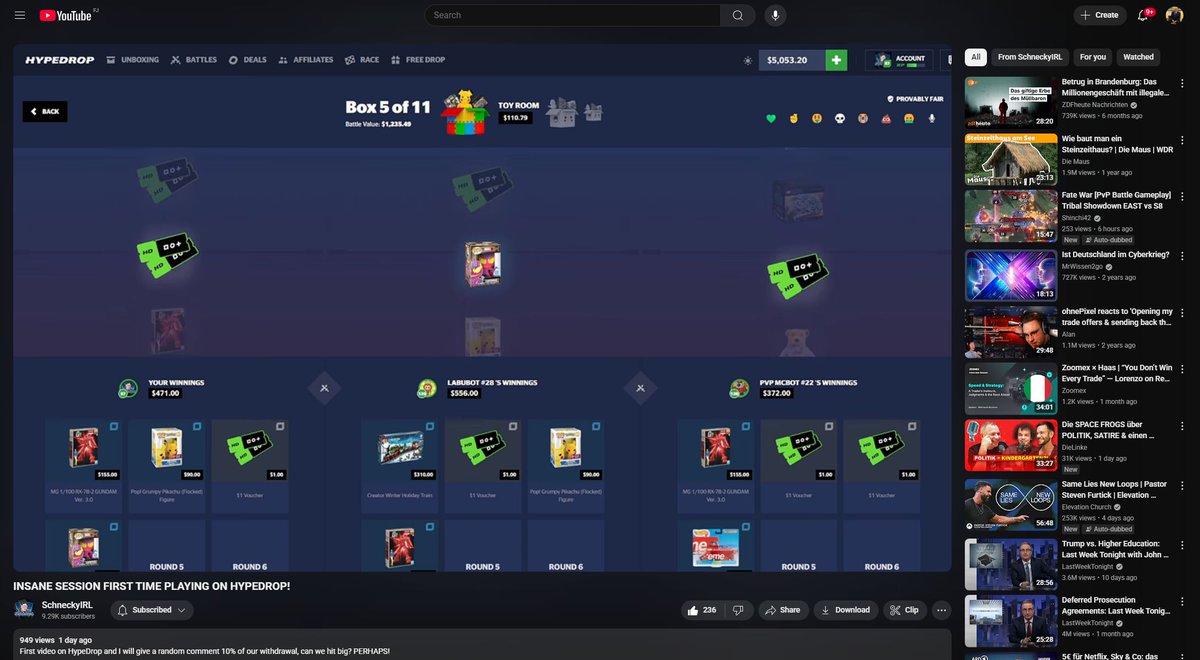The height and width of the screenshot is (660, 1200).
Task: Click the Provably Fair label
Action: point(915,99)
